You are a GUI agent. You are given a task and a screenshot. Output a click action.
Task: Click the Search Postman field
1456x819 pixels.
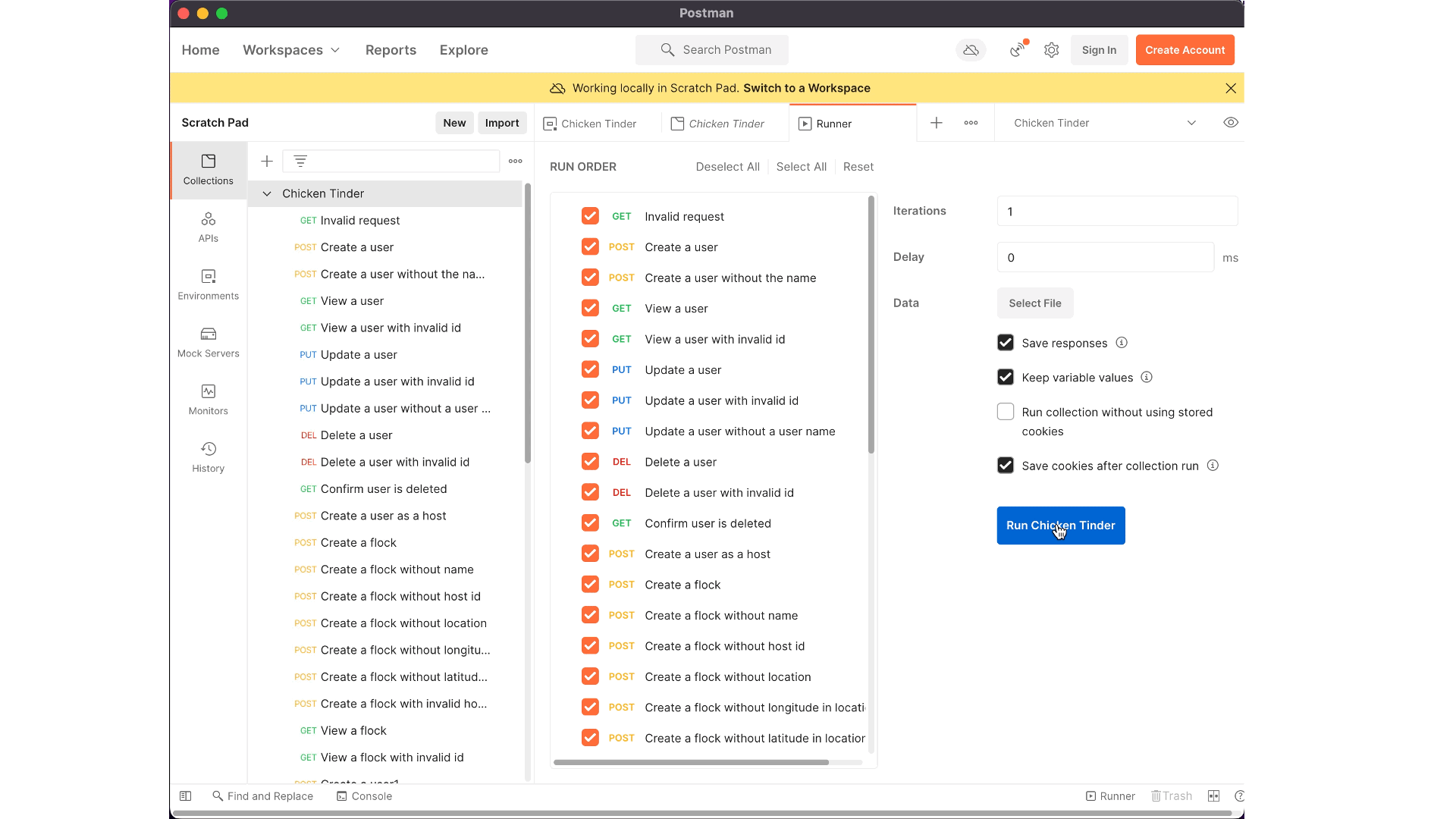(711, 50)
